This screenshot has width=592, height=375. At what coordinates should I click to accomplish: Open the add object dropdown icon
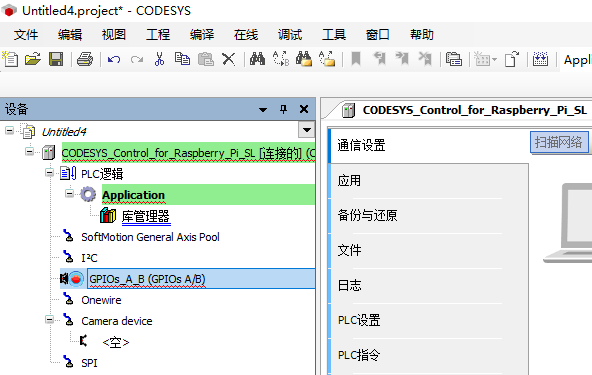pos(485,59)
